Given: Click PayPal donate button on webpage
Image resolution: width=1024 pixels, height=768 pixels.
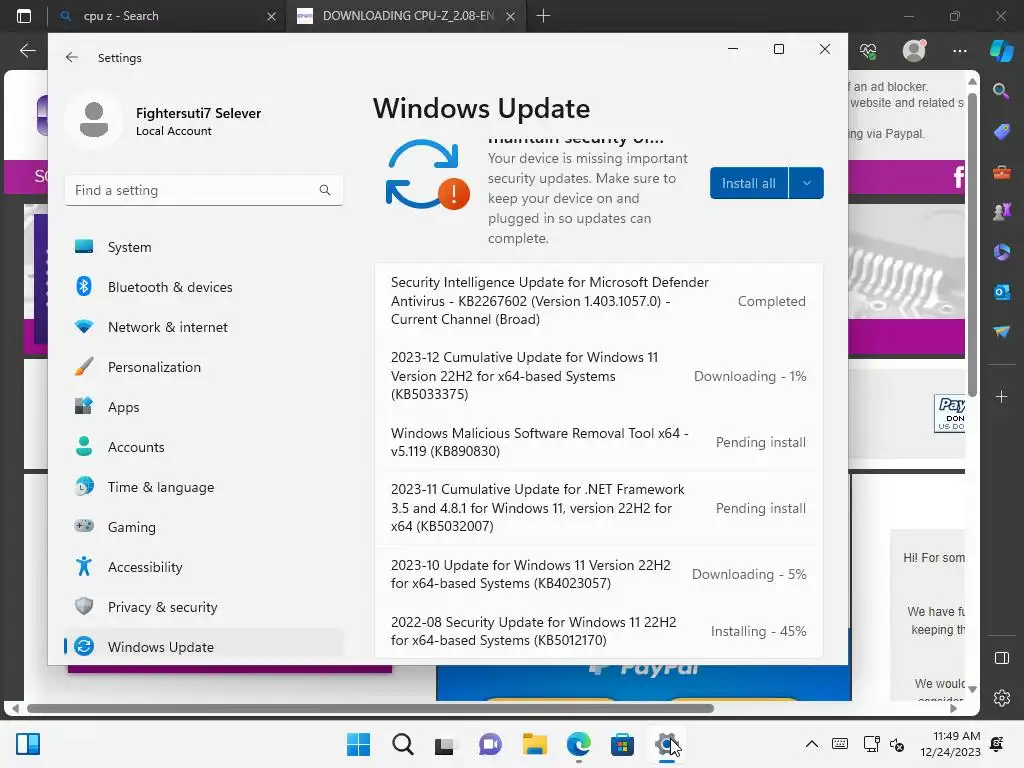Looking at the screenshot, I should pyautogui.click(x=950, y=413).
